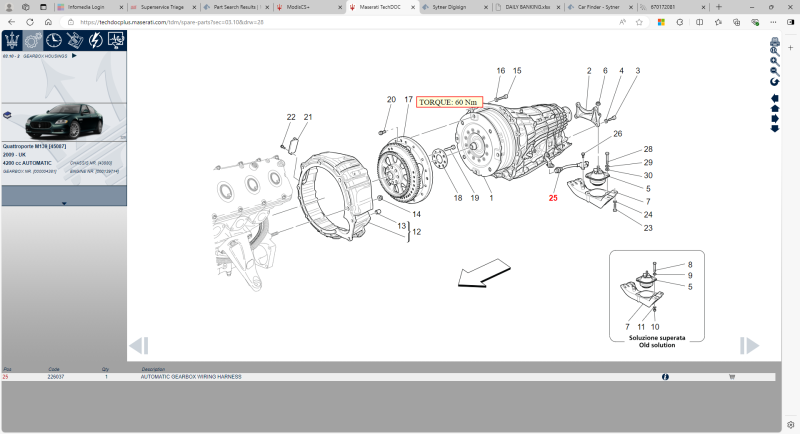Select part code 226037 in the table
The height and width of the screenshot is (434, 800).
click(x=56, y=377)
